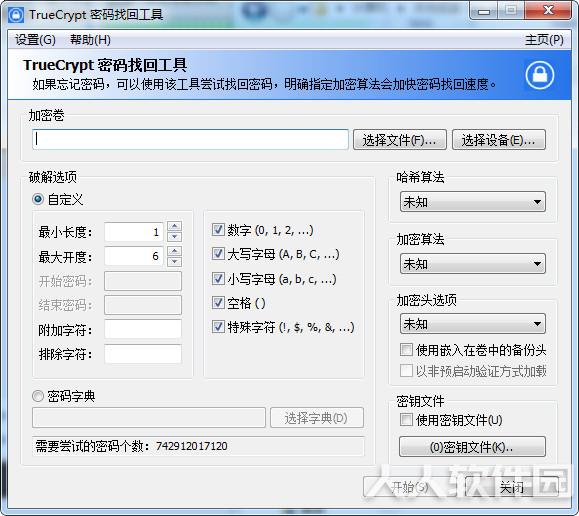
Task: Click the 关闭 button
Action: [512, 487]
